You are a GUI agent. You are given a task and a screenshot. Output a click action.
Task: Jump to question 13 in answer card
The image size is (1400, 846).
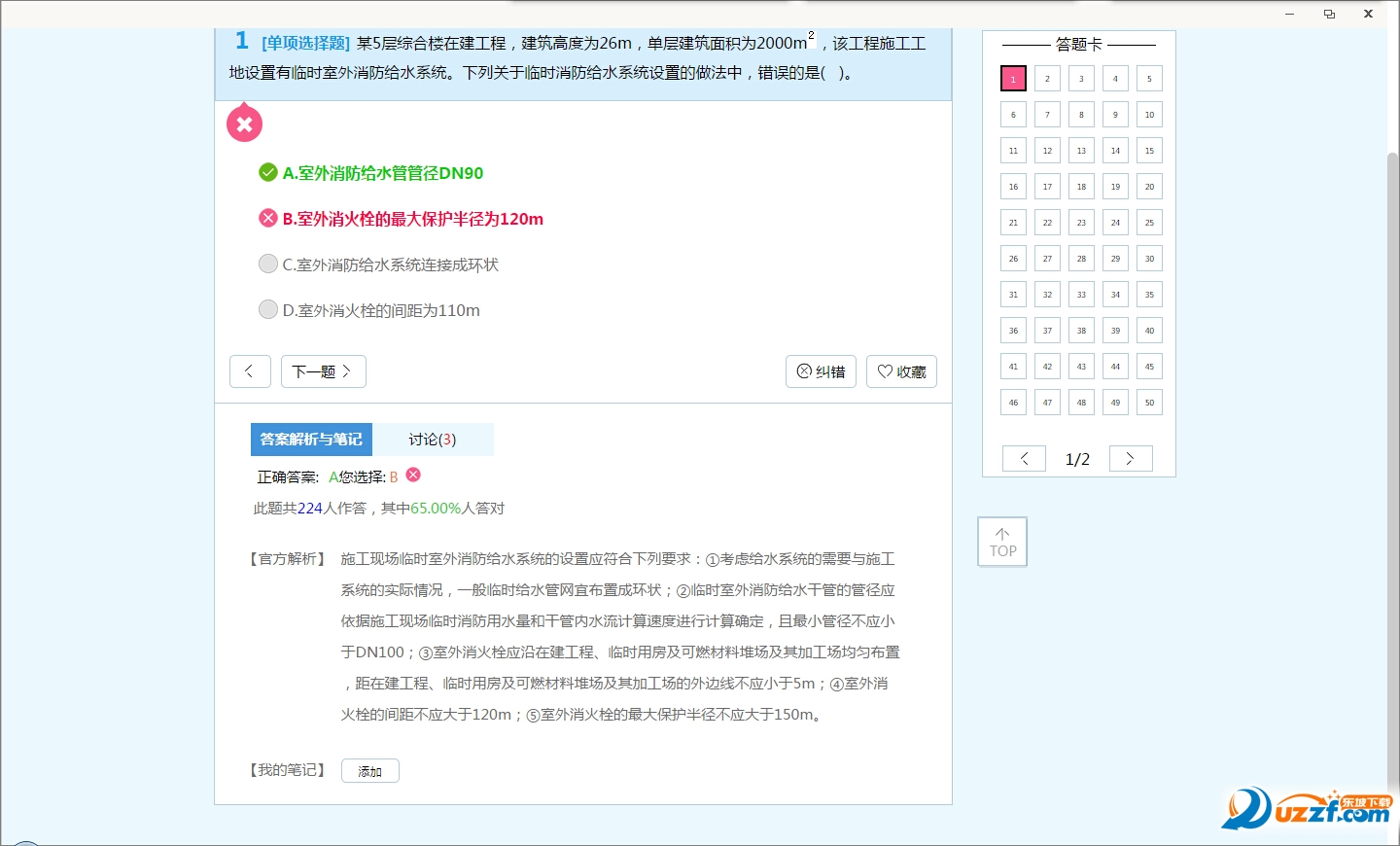[x=1081, y=151]
